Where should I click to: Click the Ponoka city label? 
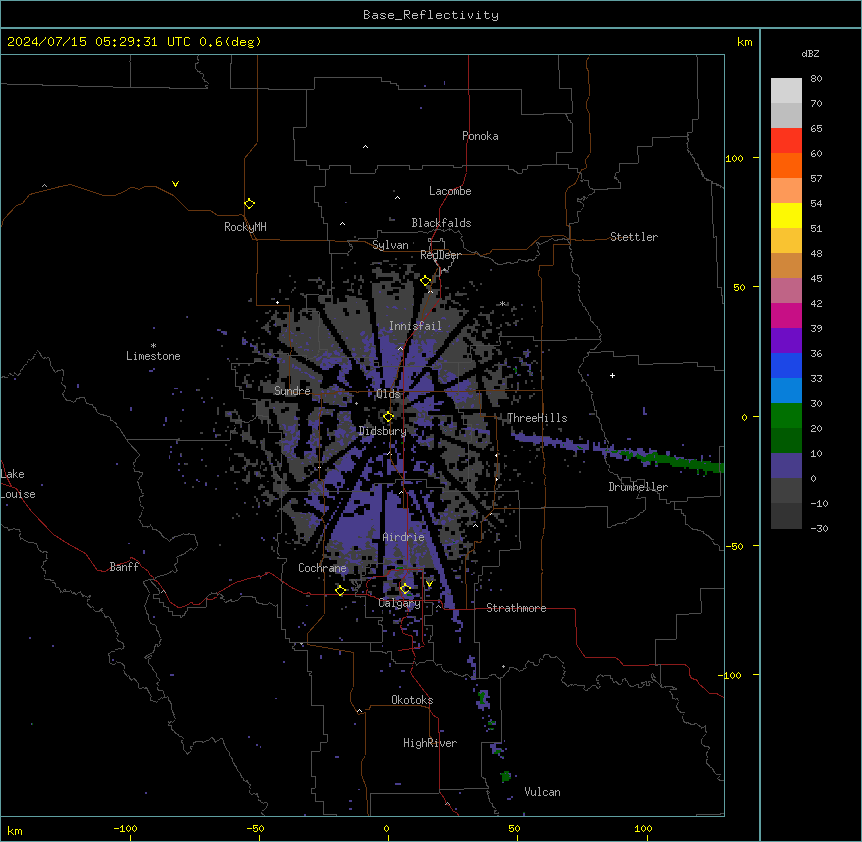(x=480, y=136)
